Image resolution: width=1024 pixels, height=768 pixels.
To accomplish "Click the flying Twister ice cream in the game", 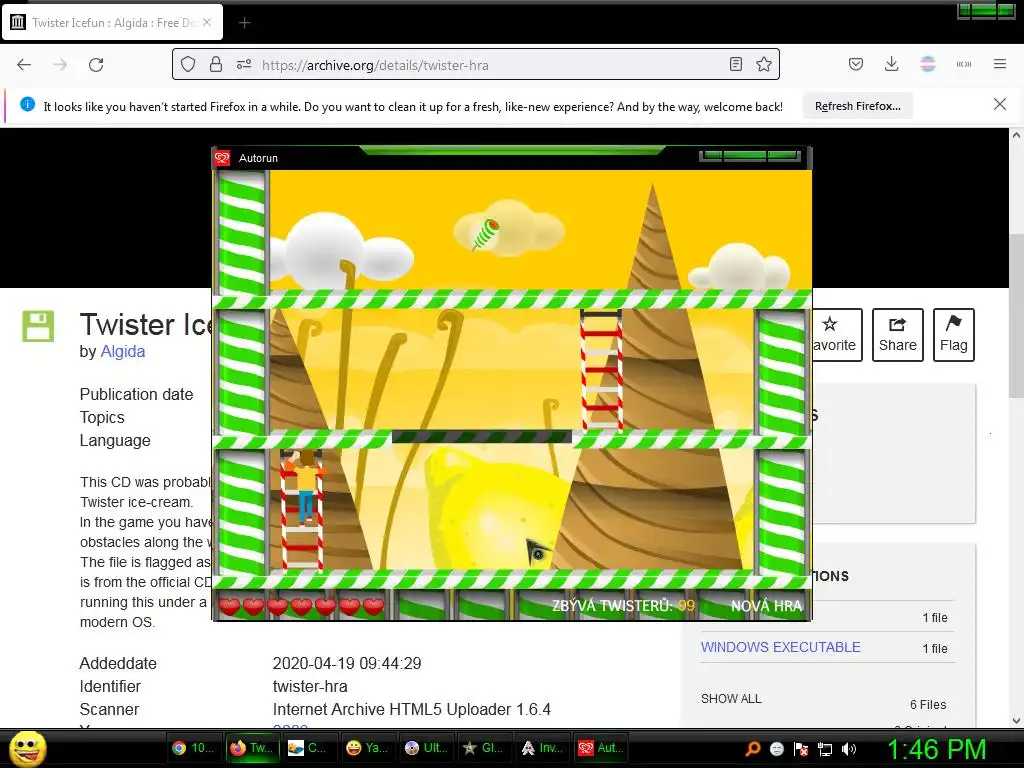I will pos(485,234).
